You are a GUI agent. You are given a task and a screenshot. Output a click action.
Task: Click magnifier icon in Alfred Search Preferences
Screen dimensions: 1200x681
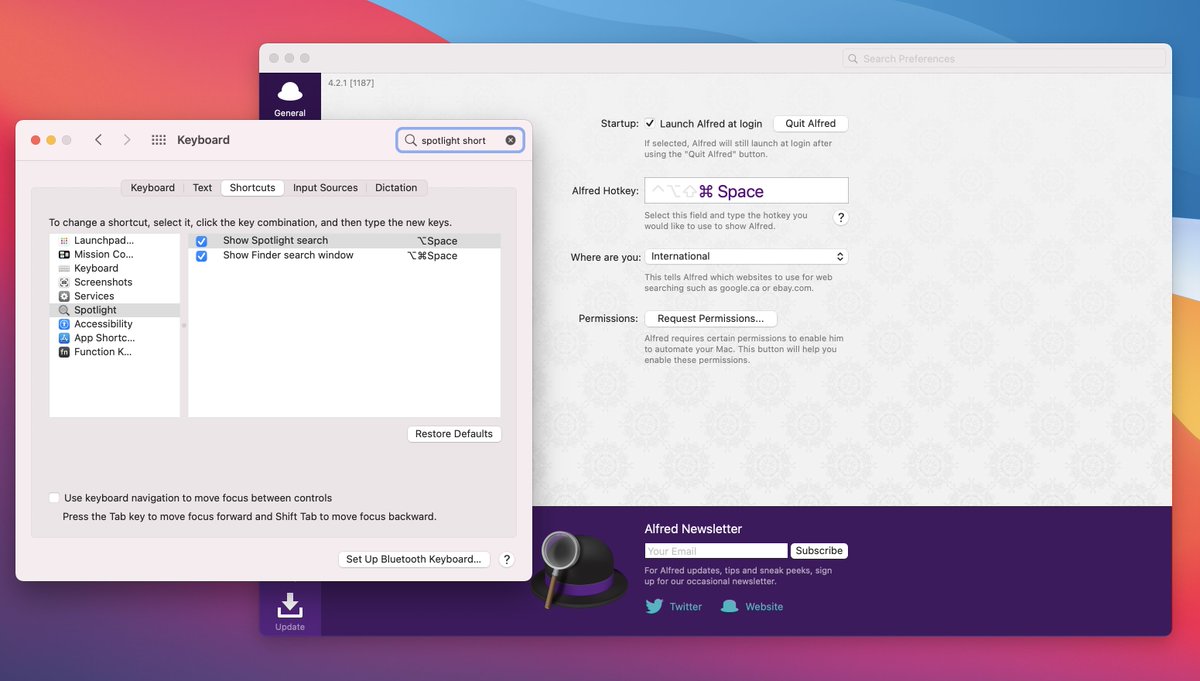click(x=853, y=59)
